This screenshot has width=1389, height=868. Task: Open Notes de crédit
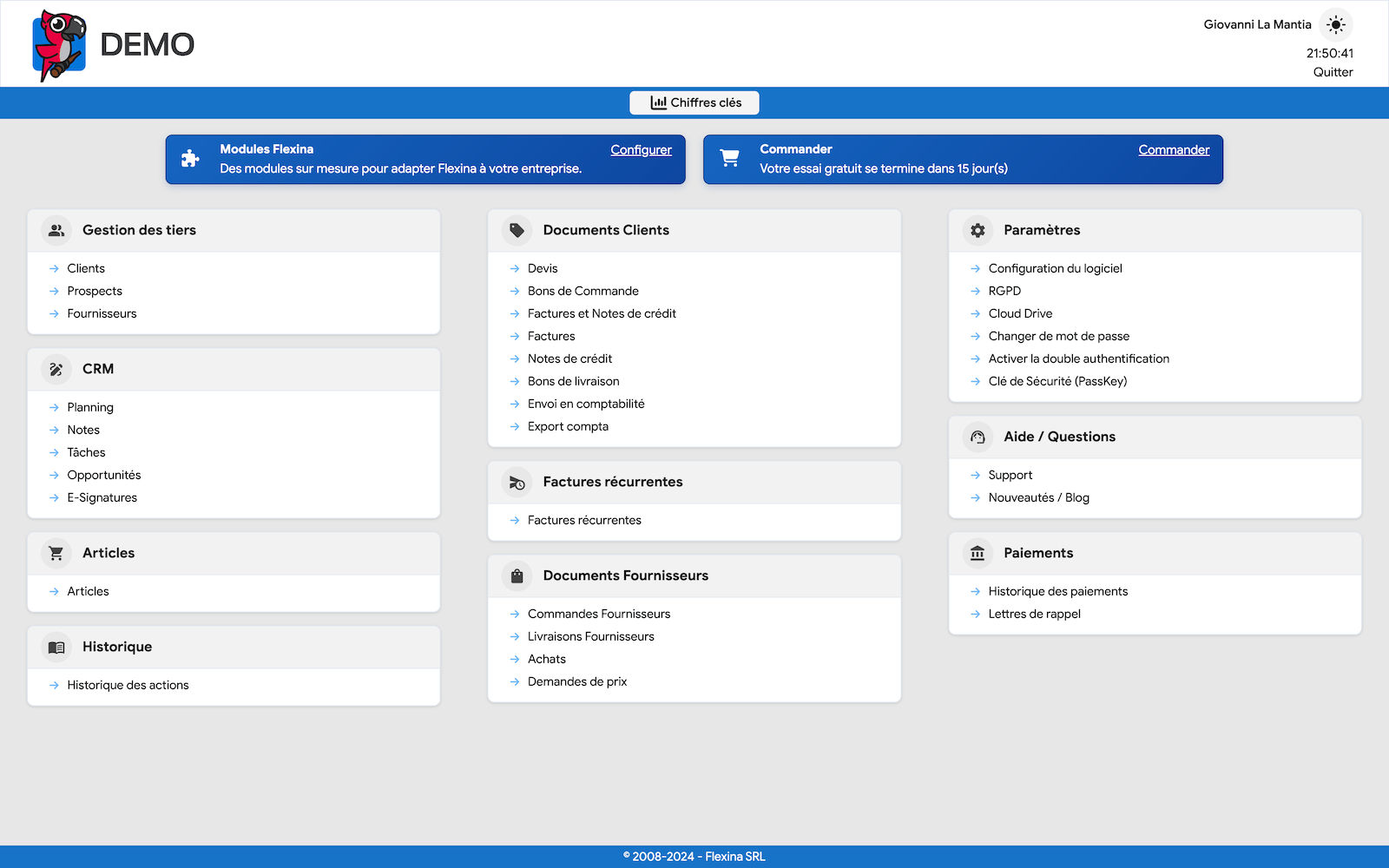coord(569,358)
